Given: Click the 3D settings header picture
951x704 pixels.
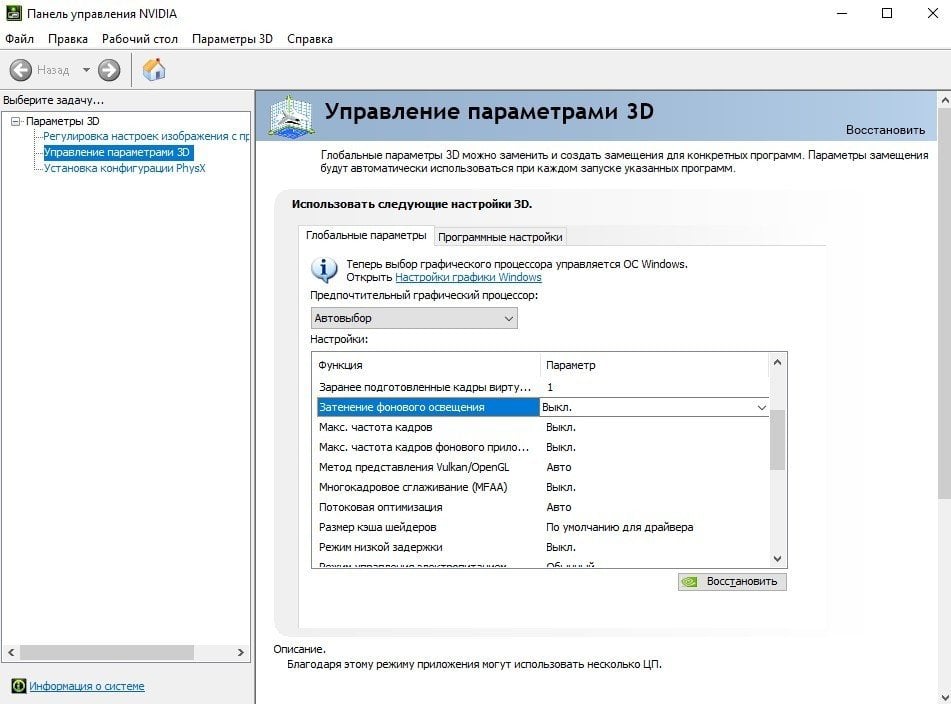Looking at the screenshot, I should [x=291, y=116].
